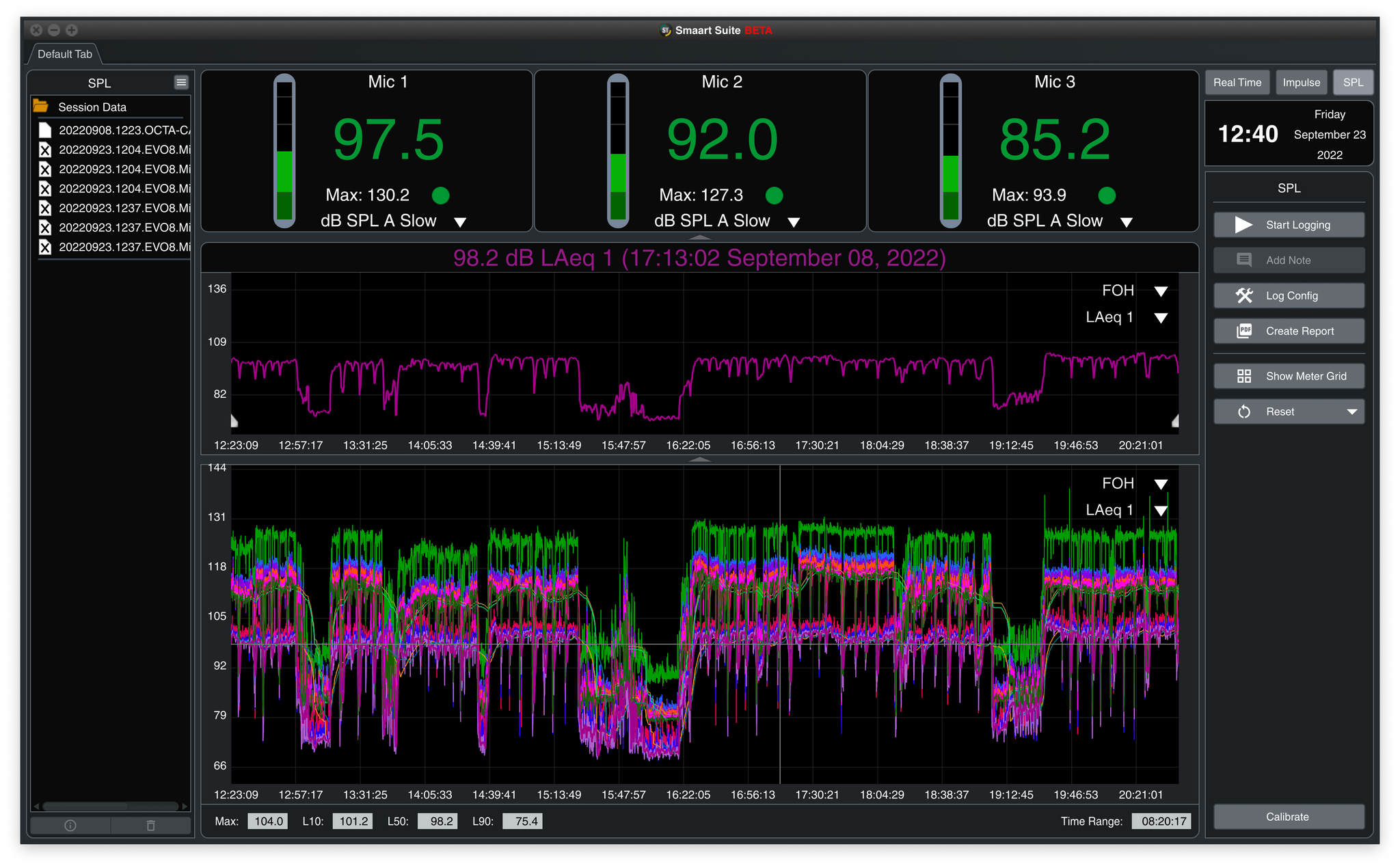Expand the FOH dropdown on the top graph

(1160, 290)
